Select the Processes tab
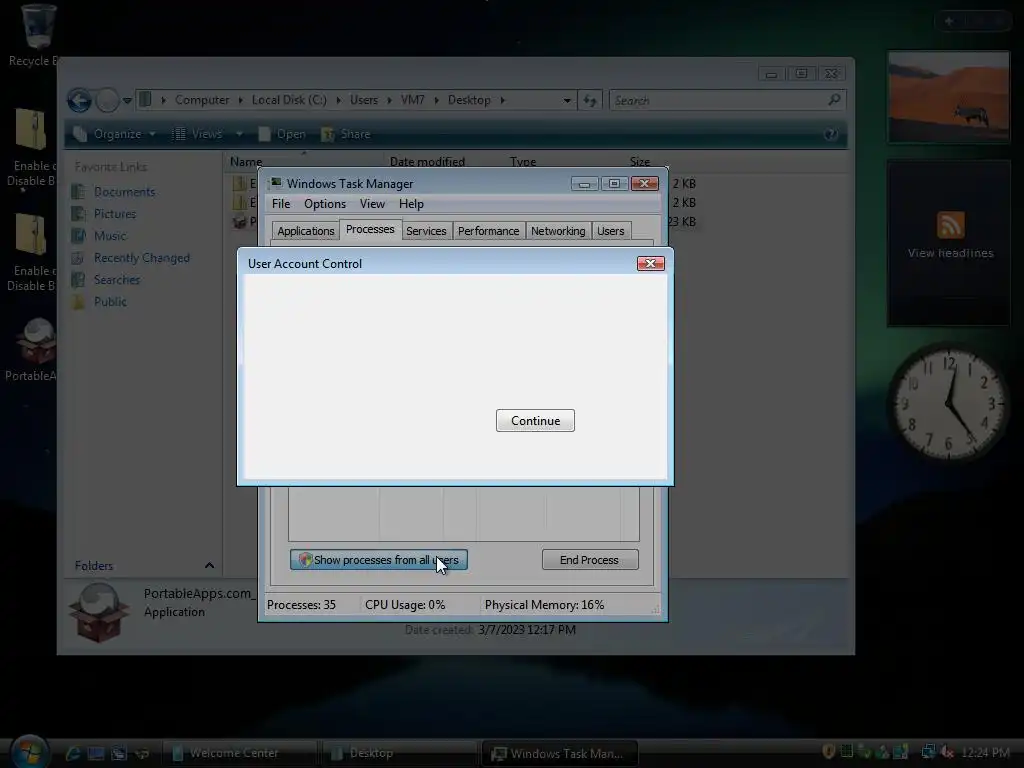Viewport: 1024px width, 768px height. tap(370, 229)
